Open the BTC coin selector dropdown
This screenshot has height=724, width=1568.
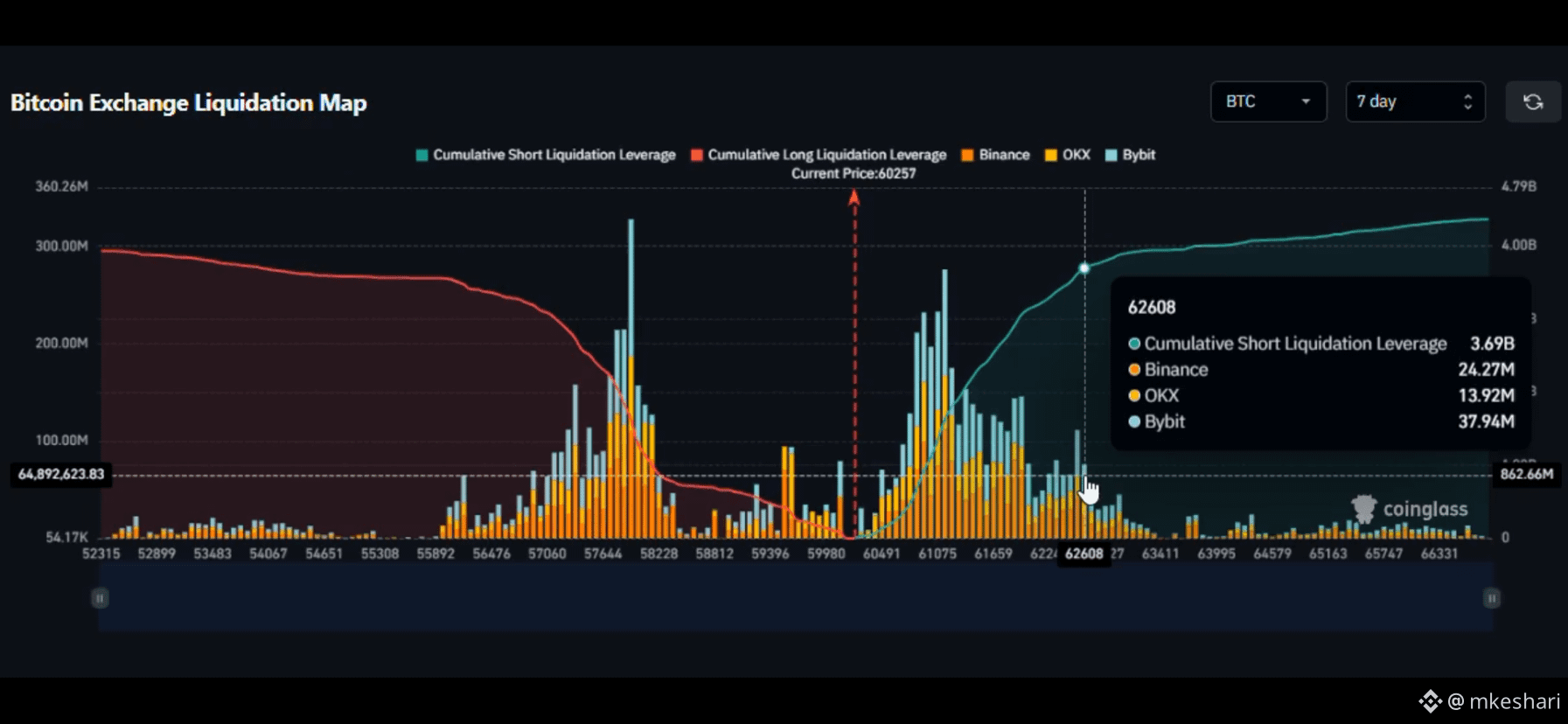coord(1268,101)
